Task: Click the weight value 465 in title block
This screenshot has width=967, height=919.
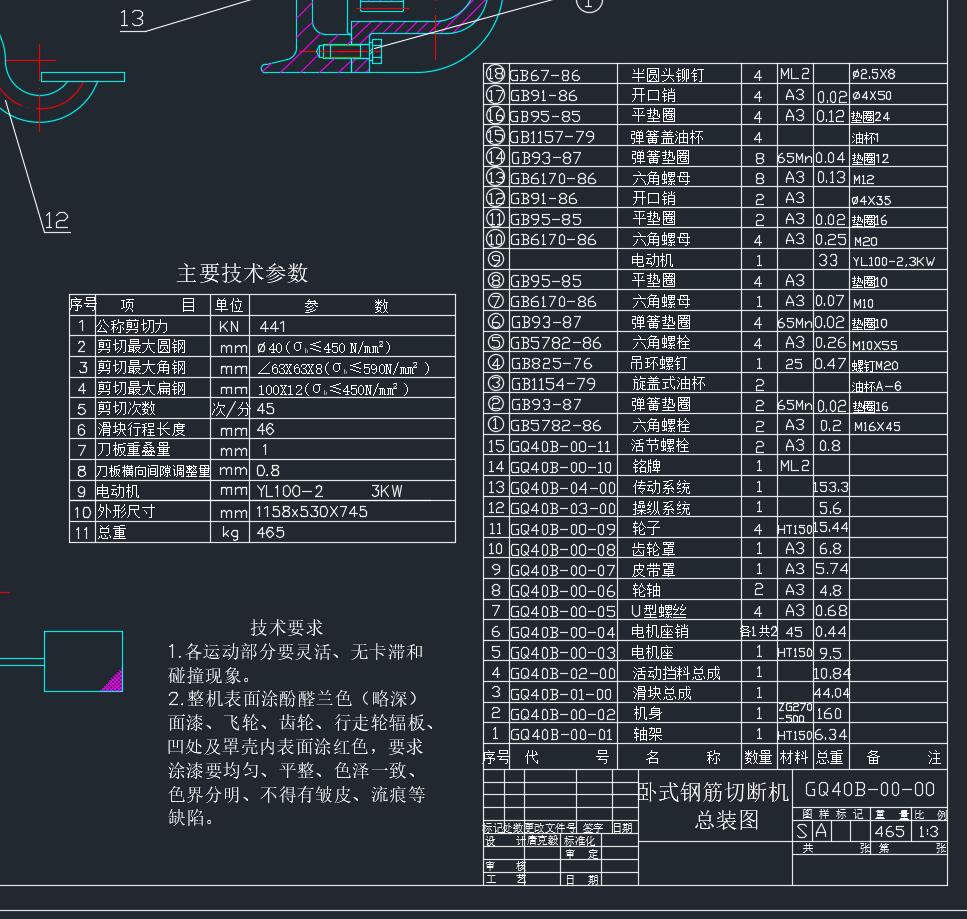Action: (889, 831)
